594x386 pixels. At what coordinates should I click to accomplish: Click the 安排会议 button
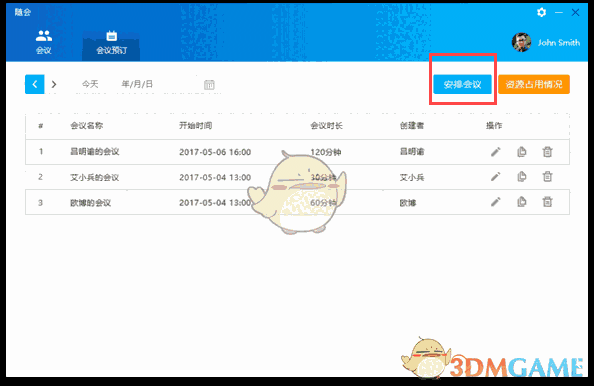click(x=463, y=84)
